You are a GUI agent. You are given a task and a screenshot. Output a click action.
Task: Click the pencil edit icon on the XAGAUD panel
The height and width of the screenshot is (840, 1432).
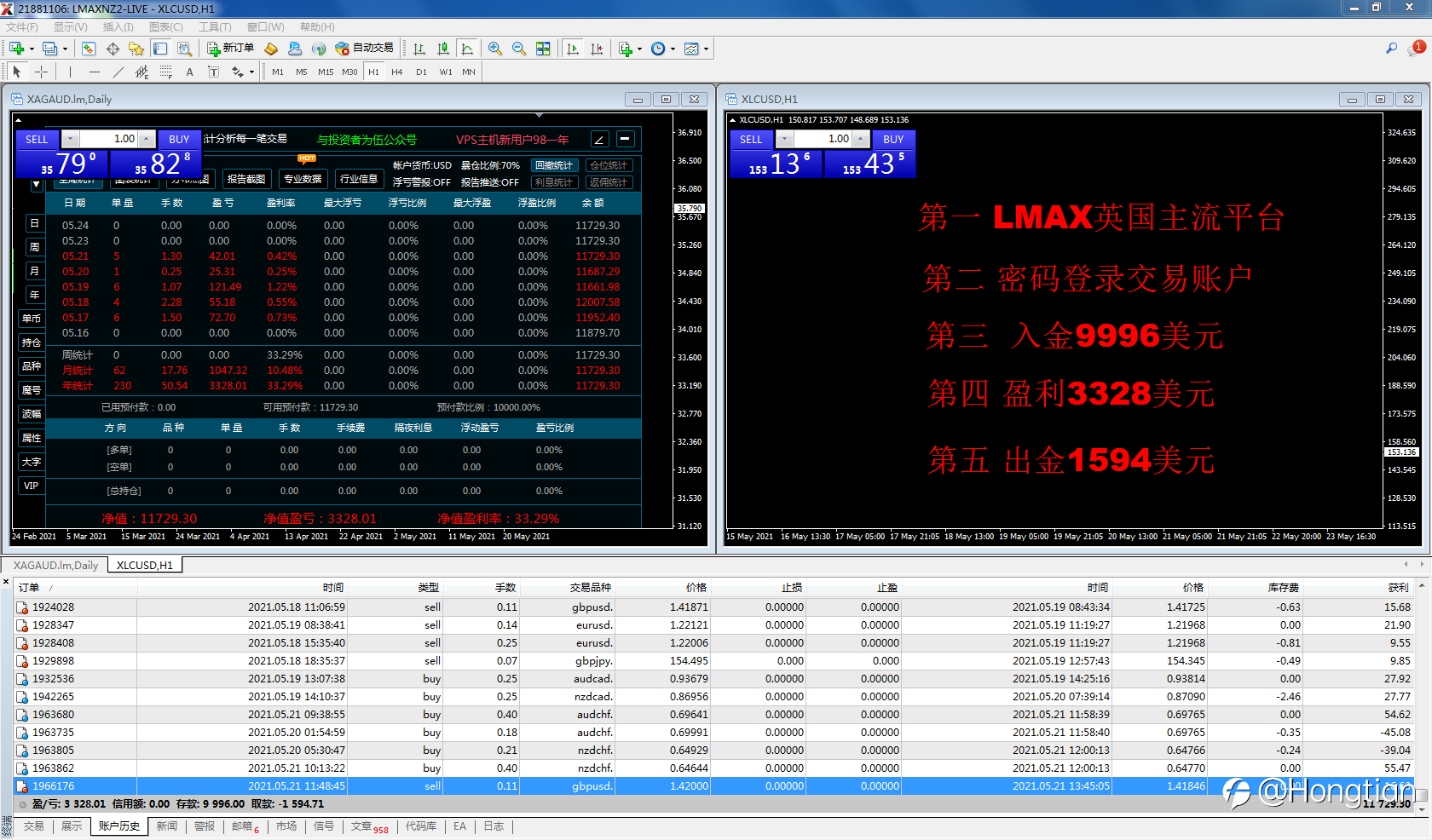(x=600, y=139)
